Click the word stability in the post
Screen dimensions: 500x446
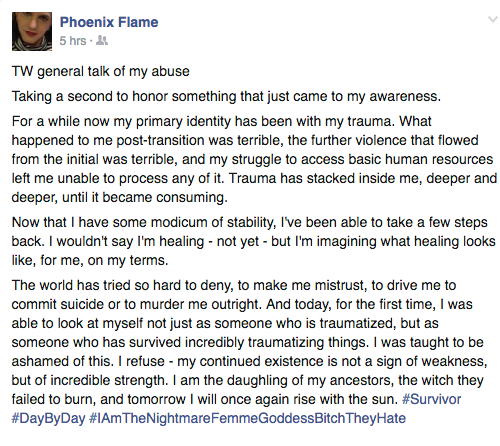click(x=252, y=222)
